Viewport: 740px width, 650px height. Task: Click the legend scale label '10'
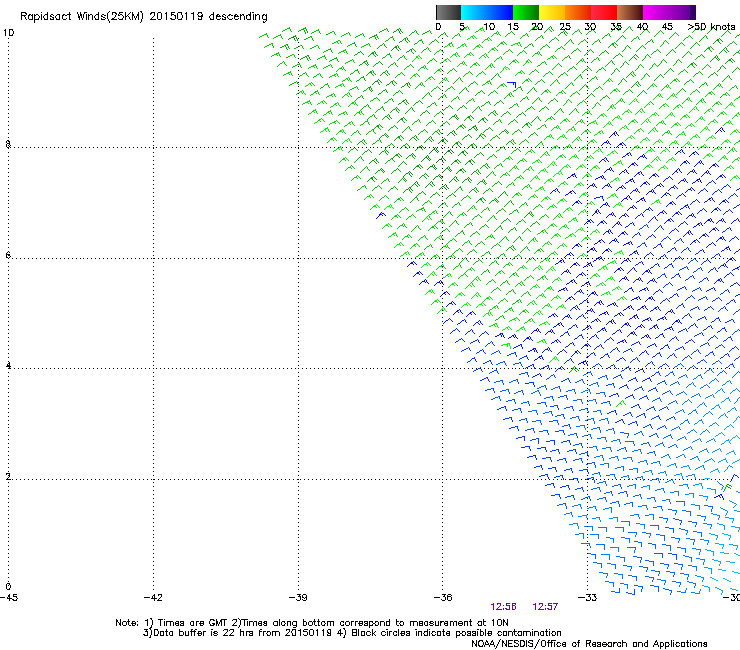click(489, 27)
